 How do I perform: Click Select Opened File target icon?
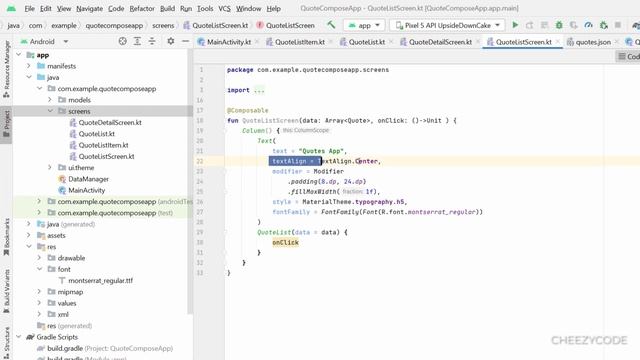[122, 41]
